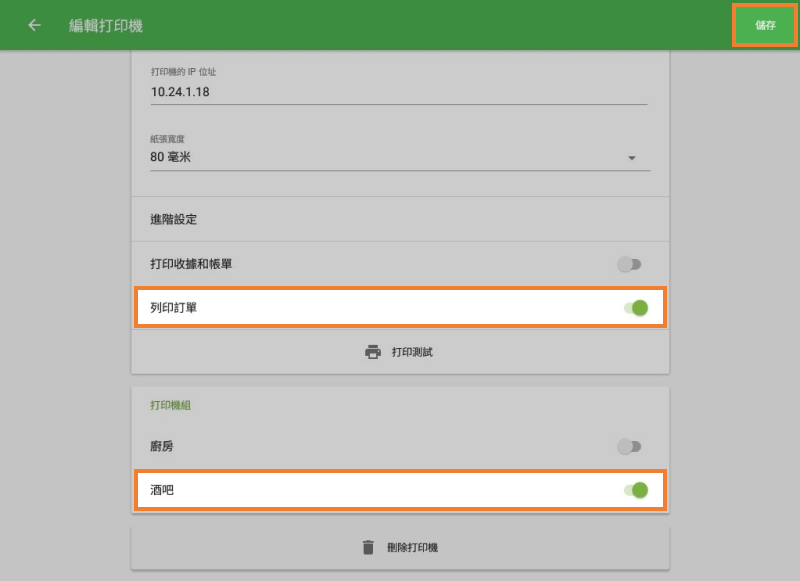Select the delete bin icon at bottom
The image size is (800, 581).
coord(366,546)
